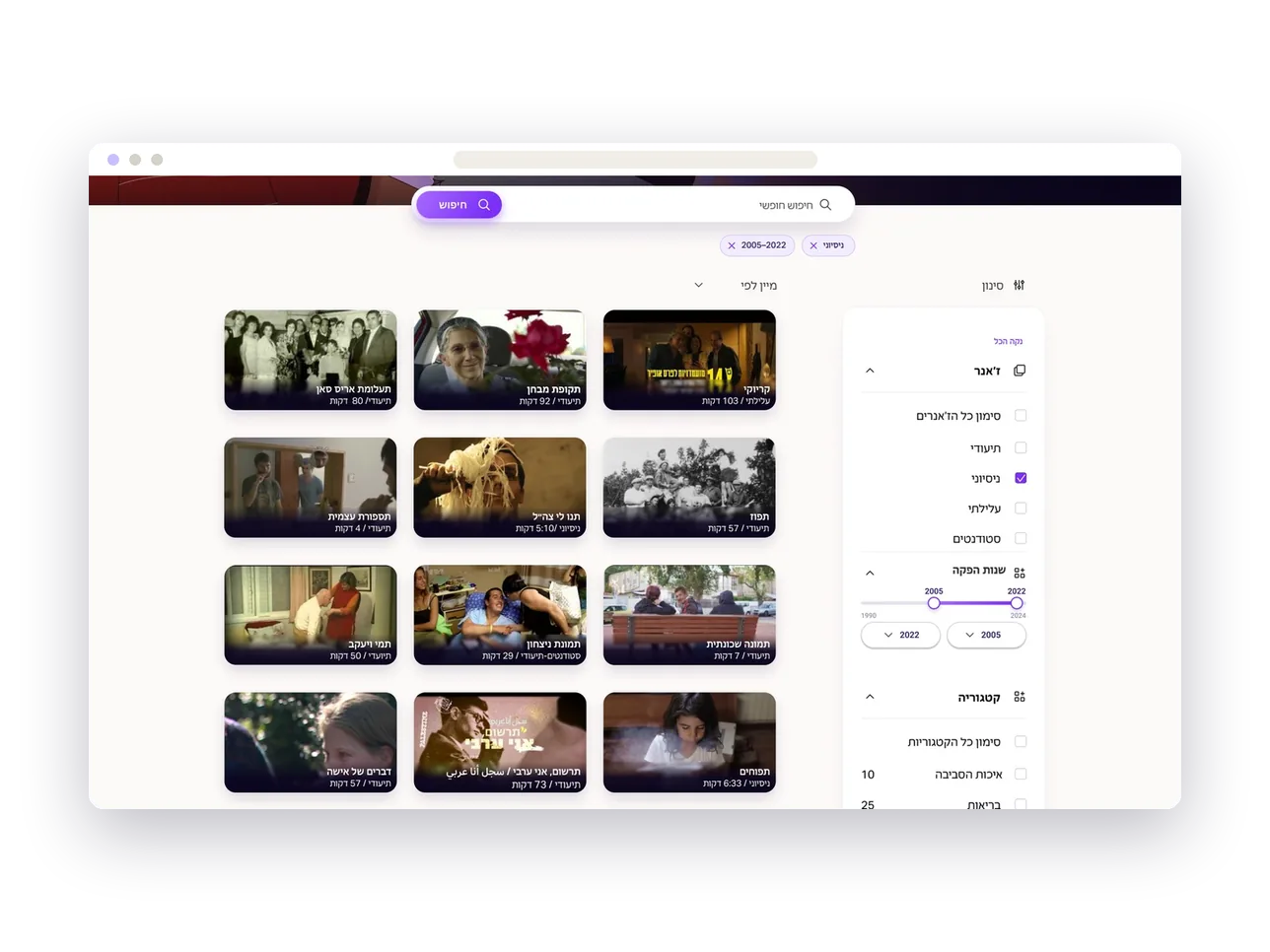The height and width of the screenshot is (952, 1270).
Task: Click the magnifier icon in the free-search field
Action: pyautogui.click(x=825, y=205)
